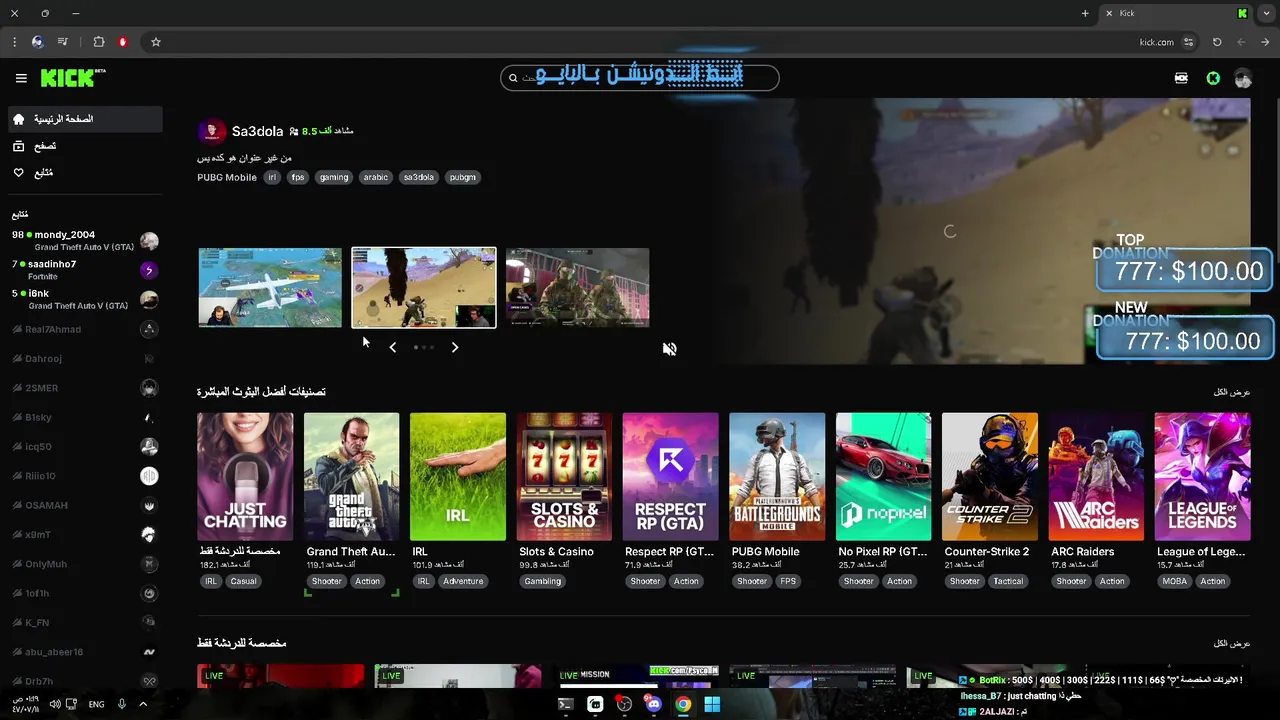This screenshot has height=720, width=1280.
Task: Click the Chrome profile icon
Action: (x=38, y=42)
